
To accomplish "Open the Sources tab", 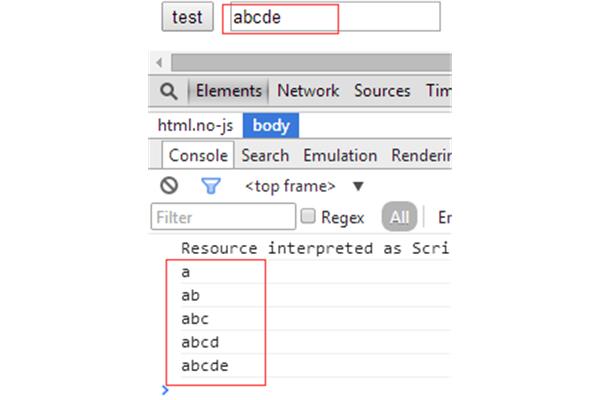I will (x=382, y=91).
